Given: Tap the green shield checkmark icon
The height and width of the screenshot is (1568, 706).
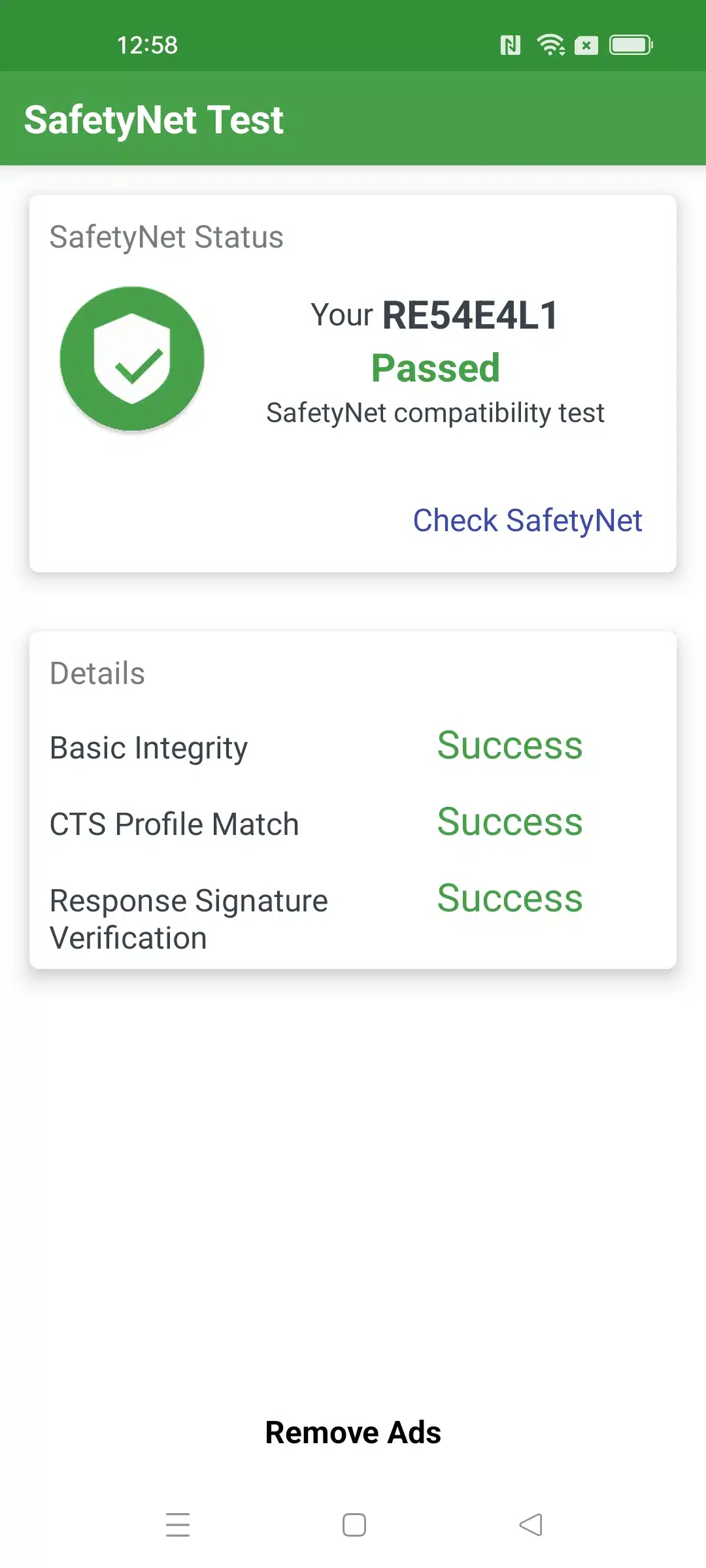Looking at the screenshot, I should [x=132, y=359].
